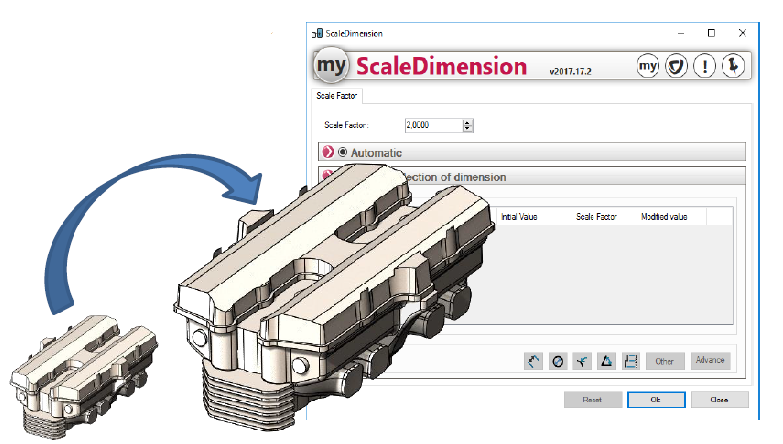Switch to the Scale Factor tab
This screenshot has height=444, width=783.
(x=337, y=95)
